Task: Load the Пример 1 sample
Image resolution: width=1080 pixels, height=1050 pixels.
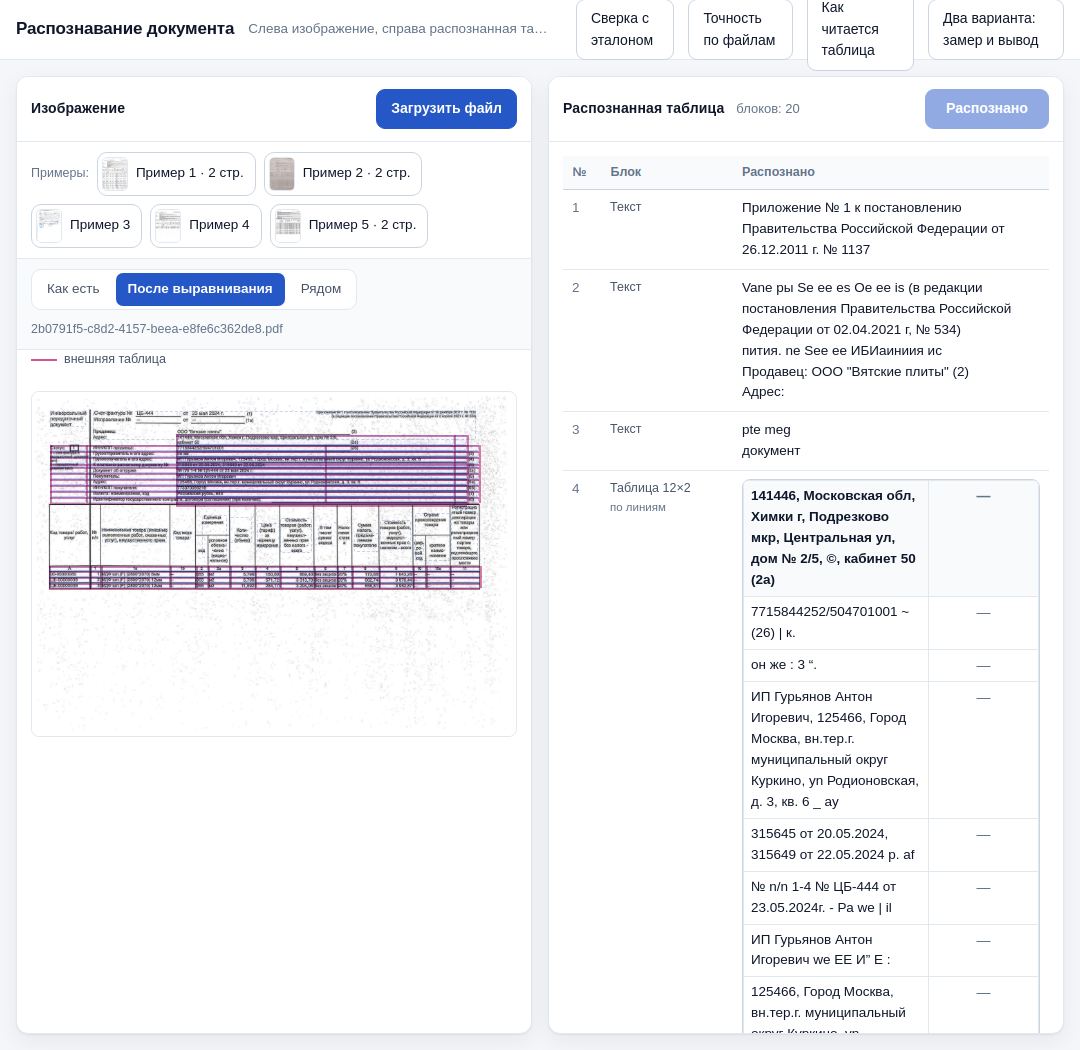Action: click(176, 174)
